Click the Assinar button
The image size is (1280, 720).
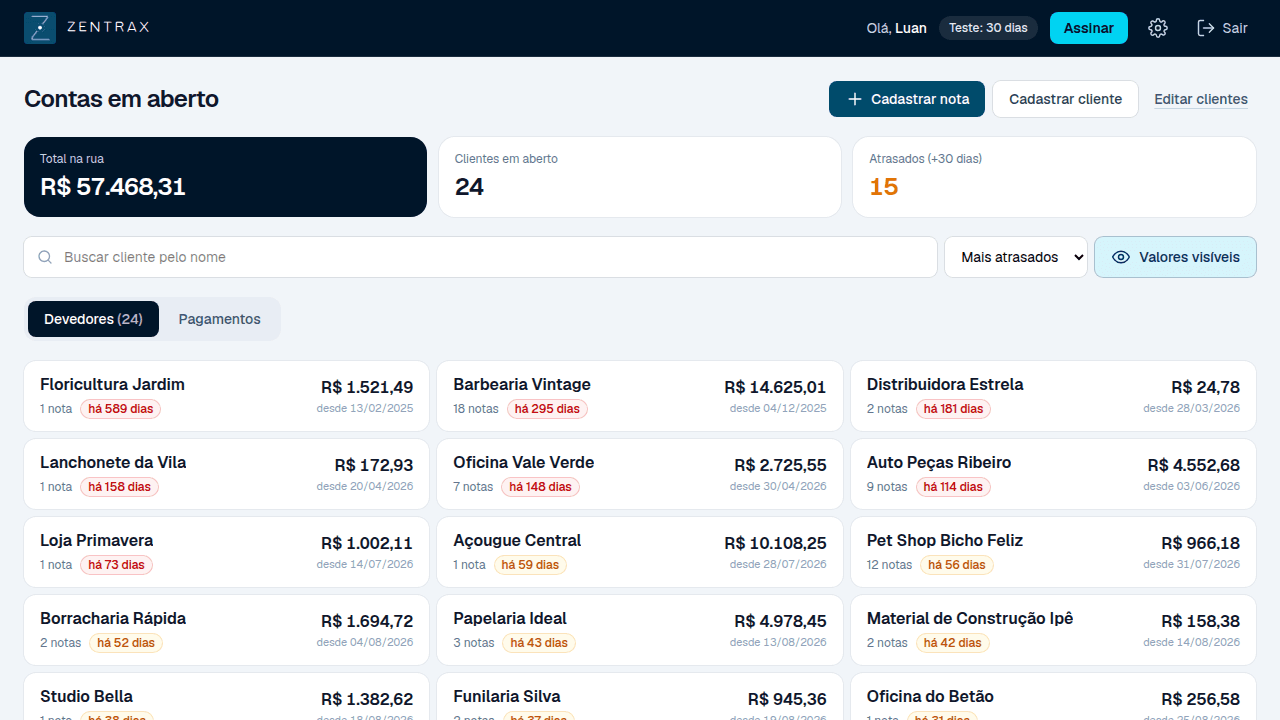(x=1089, y=28)
